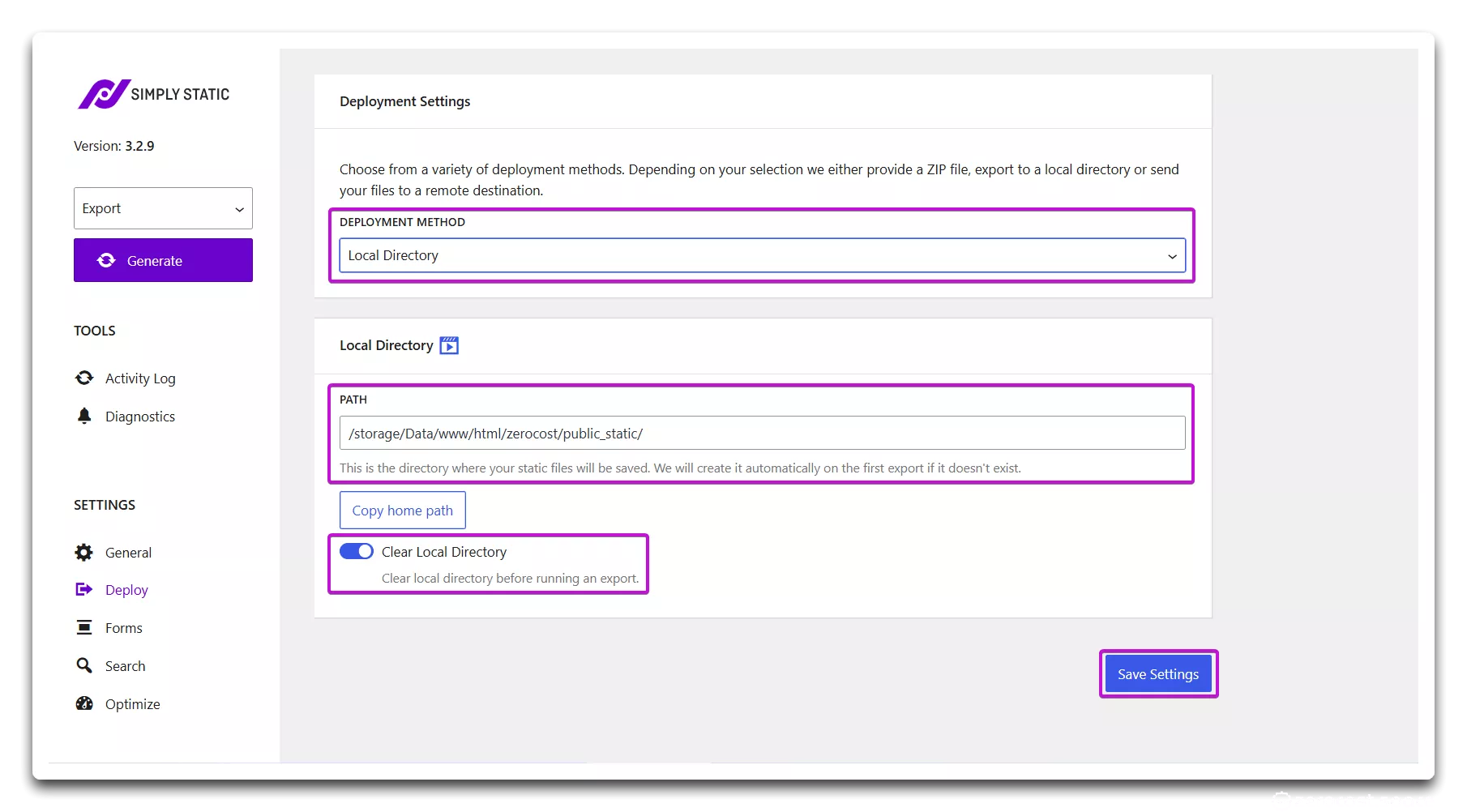This screenshot has width=1467, height=812.
Task: Toggle the Clear Local Directory switch
Action: [x=356, y=551]
